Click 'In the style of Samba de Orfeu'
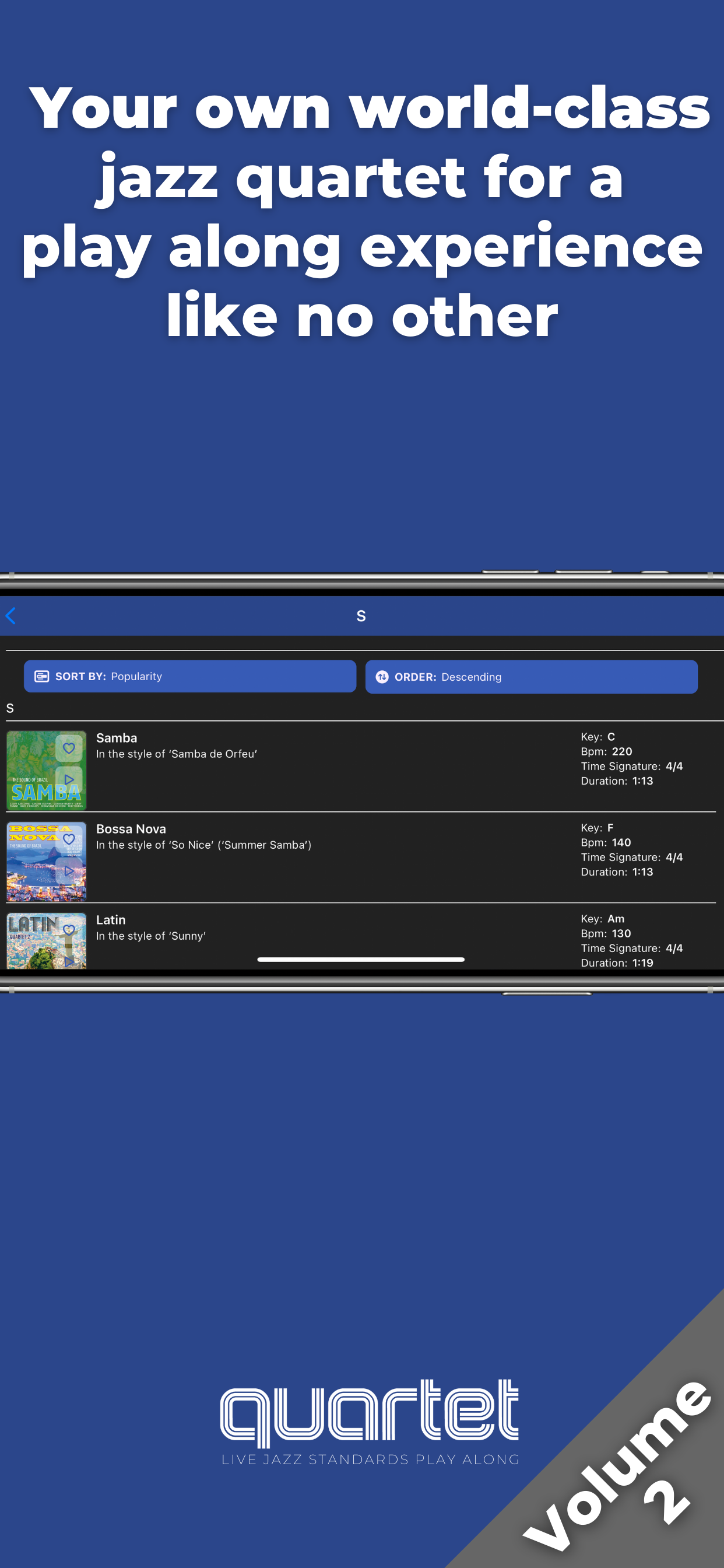Image resolution: width=724 pixels, height=1568 pixels. coord(177,754)
